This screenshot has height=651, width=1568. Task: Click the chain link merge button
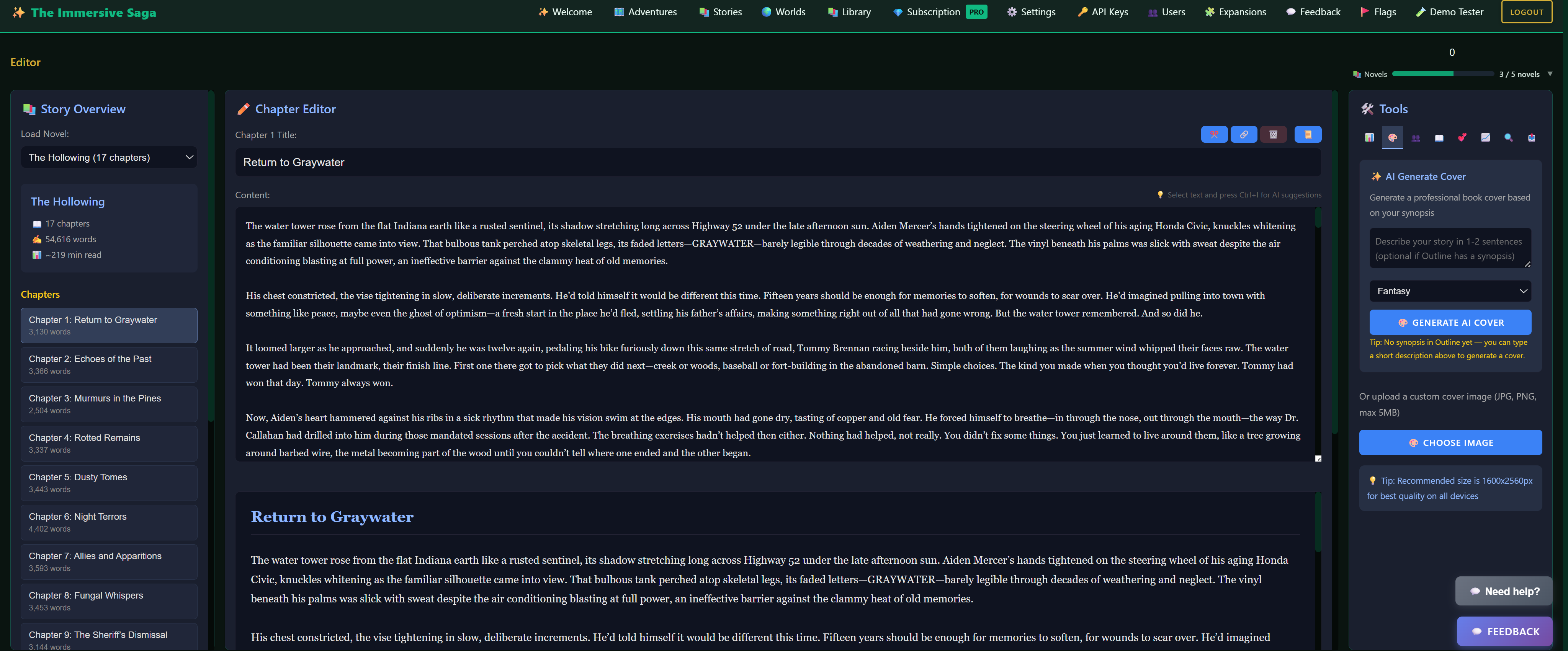tap(1244, 134)
